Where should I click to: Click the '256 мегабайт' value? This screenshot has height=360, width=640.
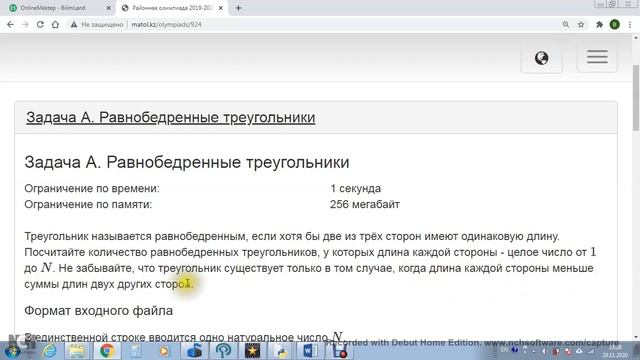365,204
